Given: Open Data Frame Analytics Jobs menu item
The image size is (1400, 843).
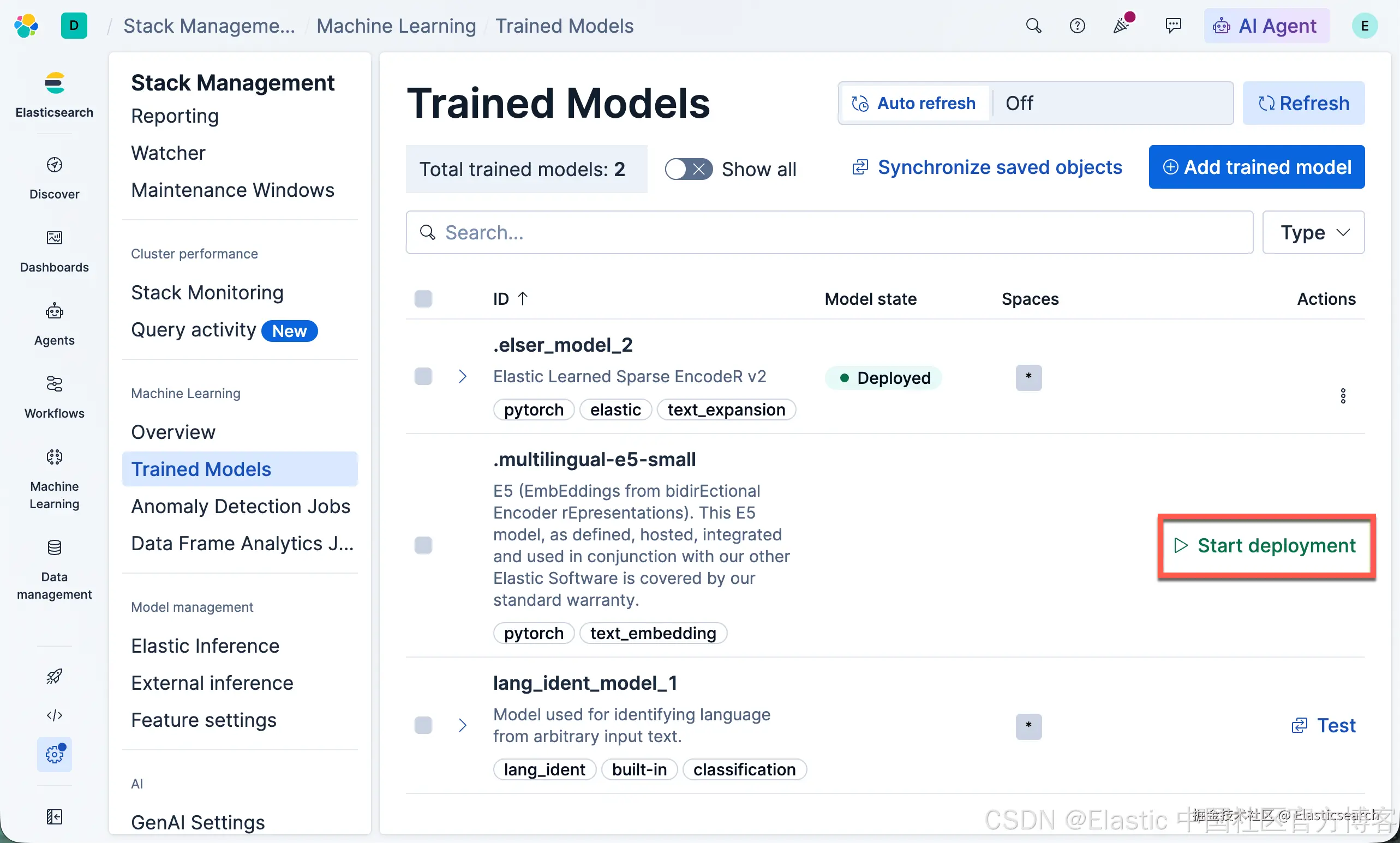Looking at the screenshot, I should (243, 543).
